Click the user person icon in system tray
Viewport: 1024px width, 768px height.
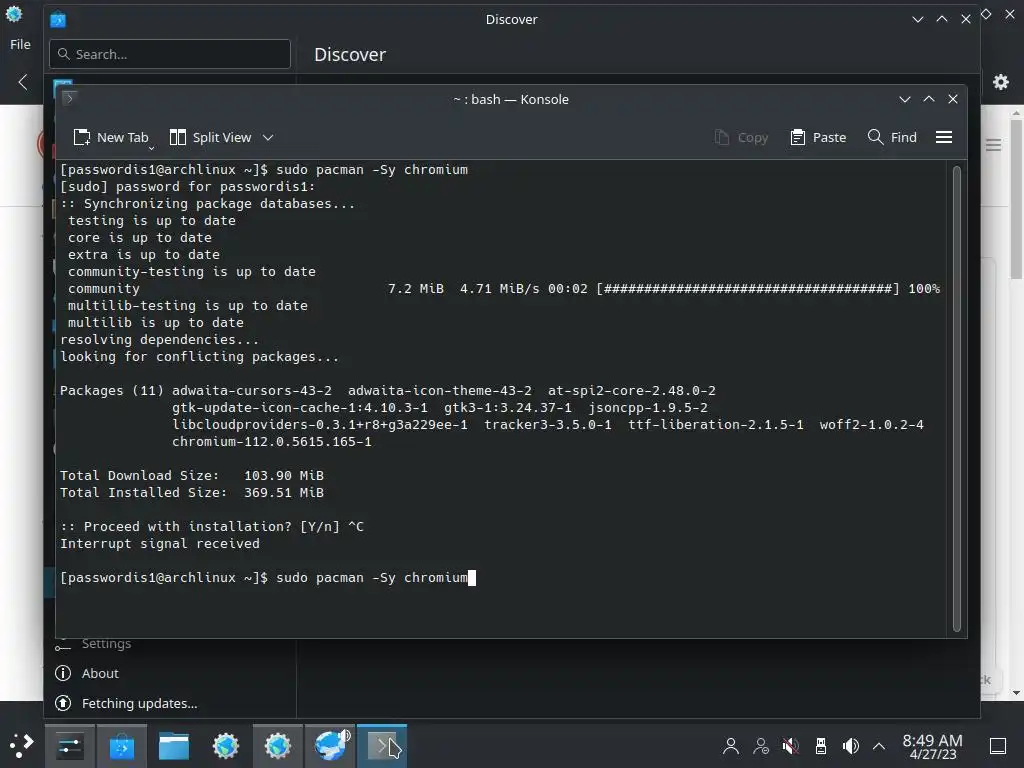tap(731, 746)
